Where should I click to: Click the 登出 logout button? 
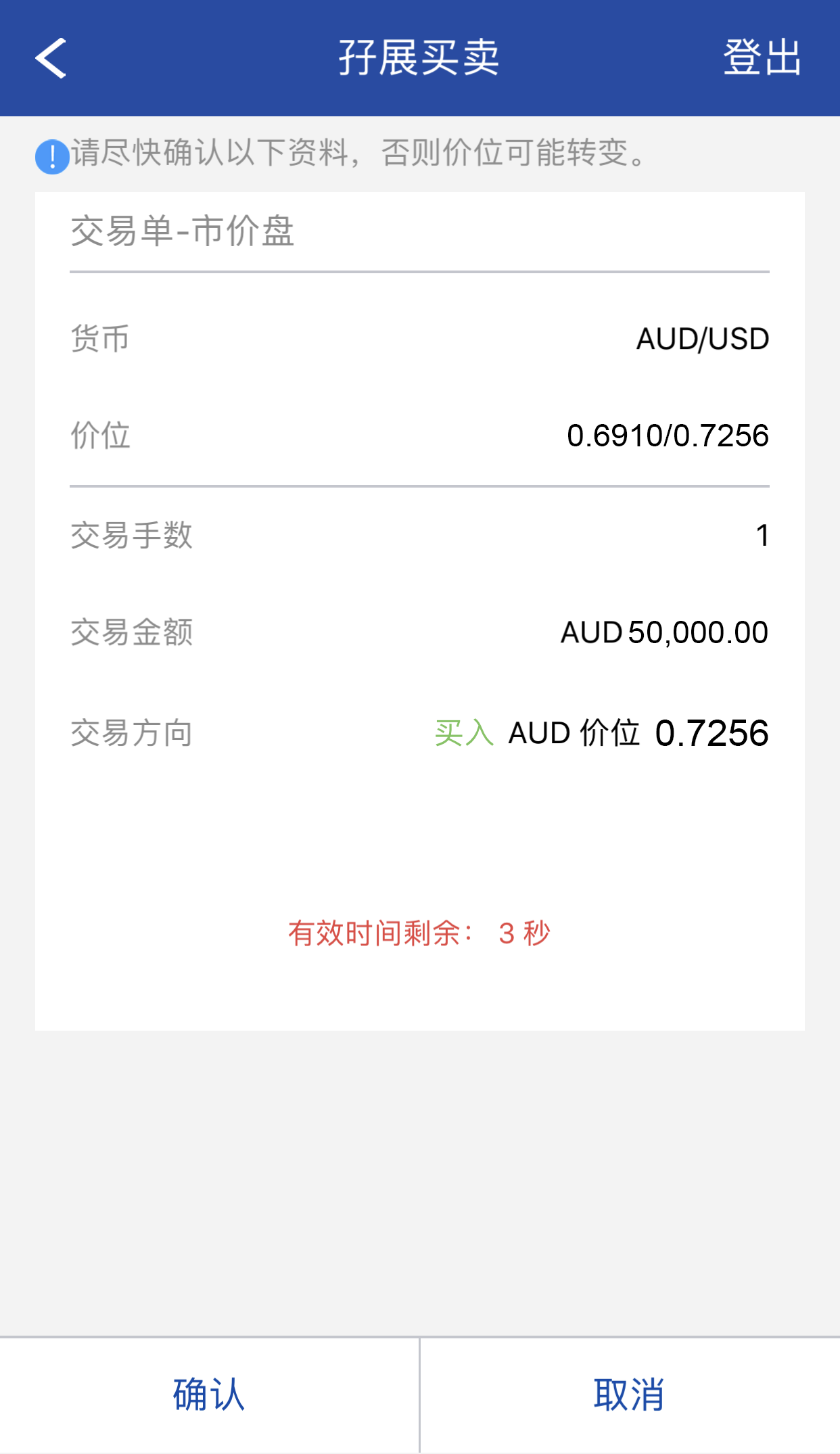point(762,58)
